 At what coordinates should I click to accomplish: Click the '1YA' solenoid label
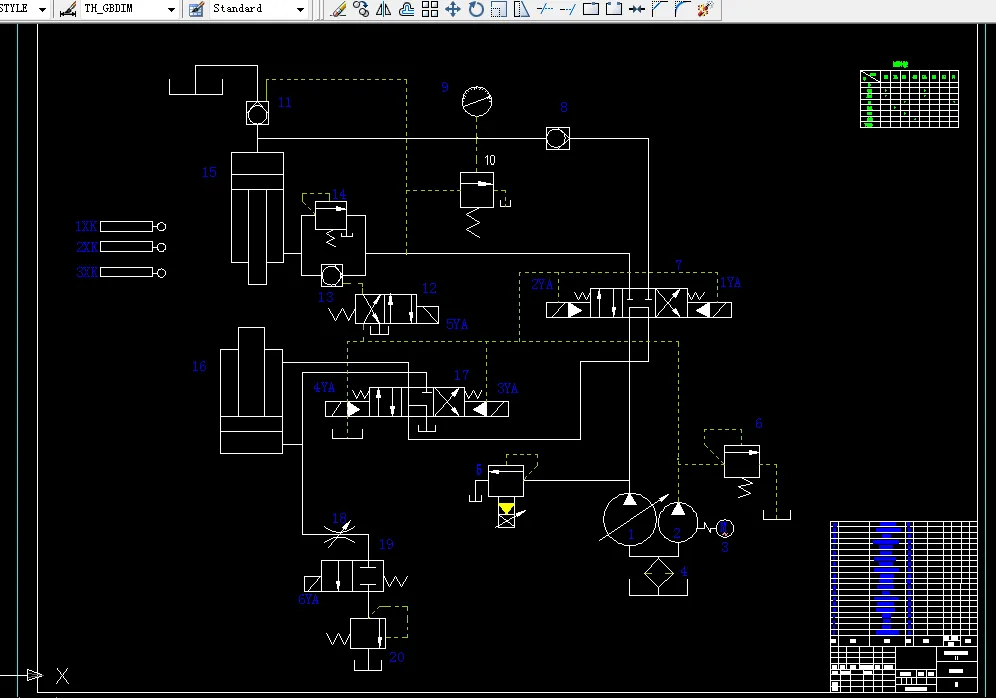(x=730, y=283)
